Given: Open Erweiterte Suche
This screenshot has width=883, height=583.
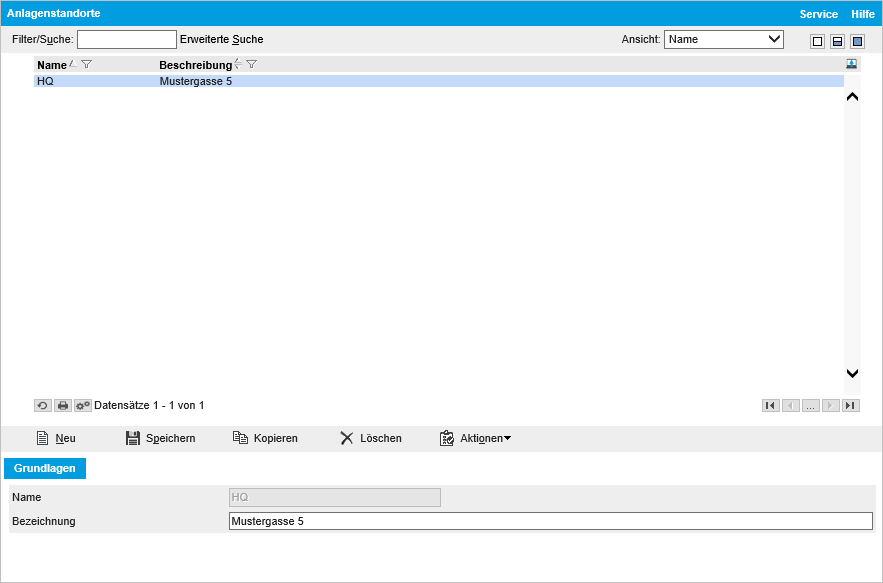Looking at the screenshot, I should 221,39.
